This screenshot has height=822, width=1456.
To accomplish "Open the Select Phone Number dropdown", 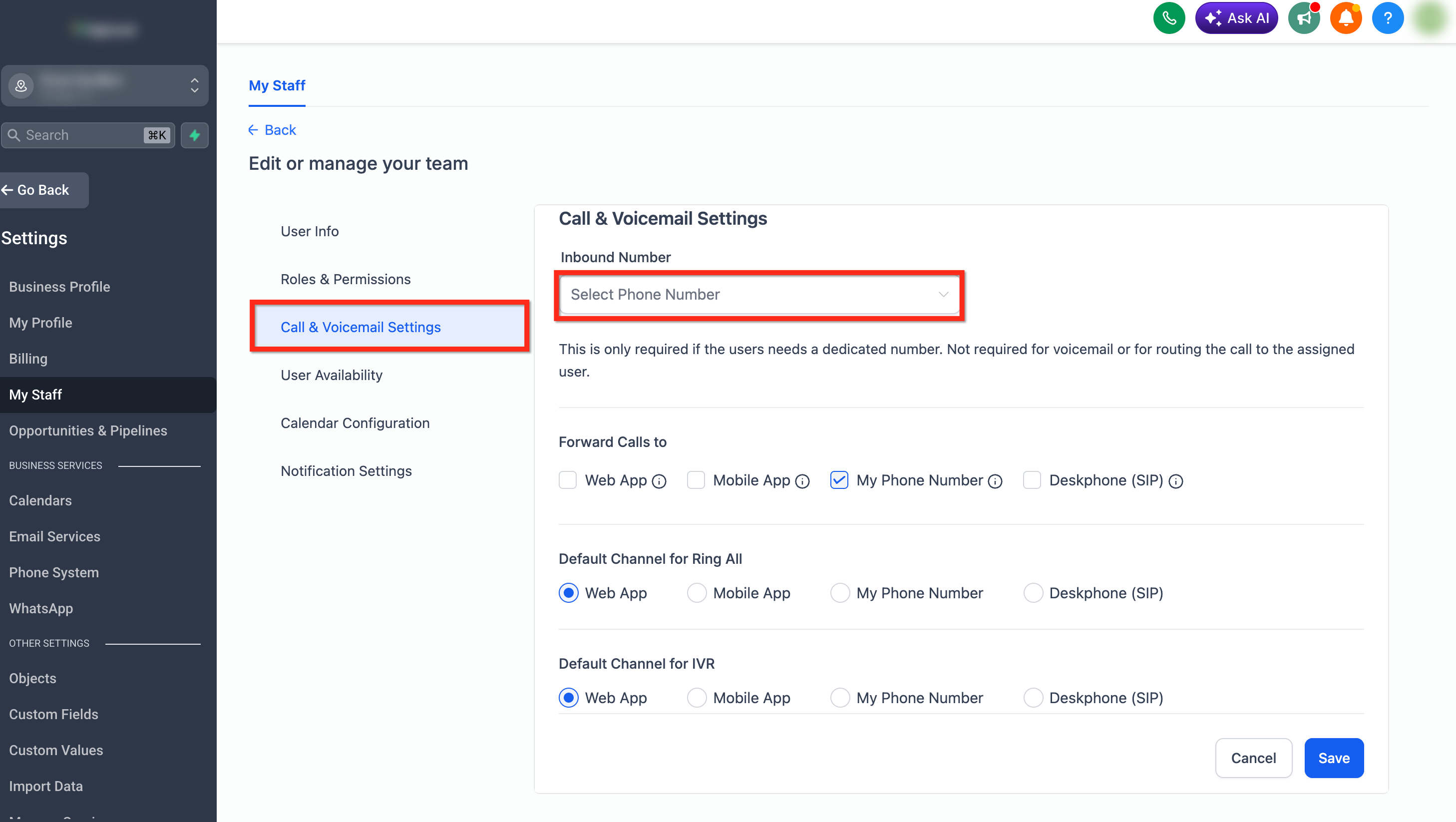I will pyautogui.click(x=759, y=295).
